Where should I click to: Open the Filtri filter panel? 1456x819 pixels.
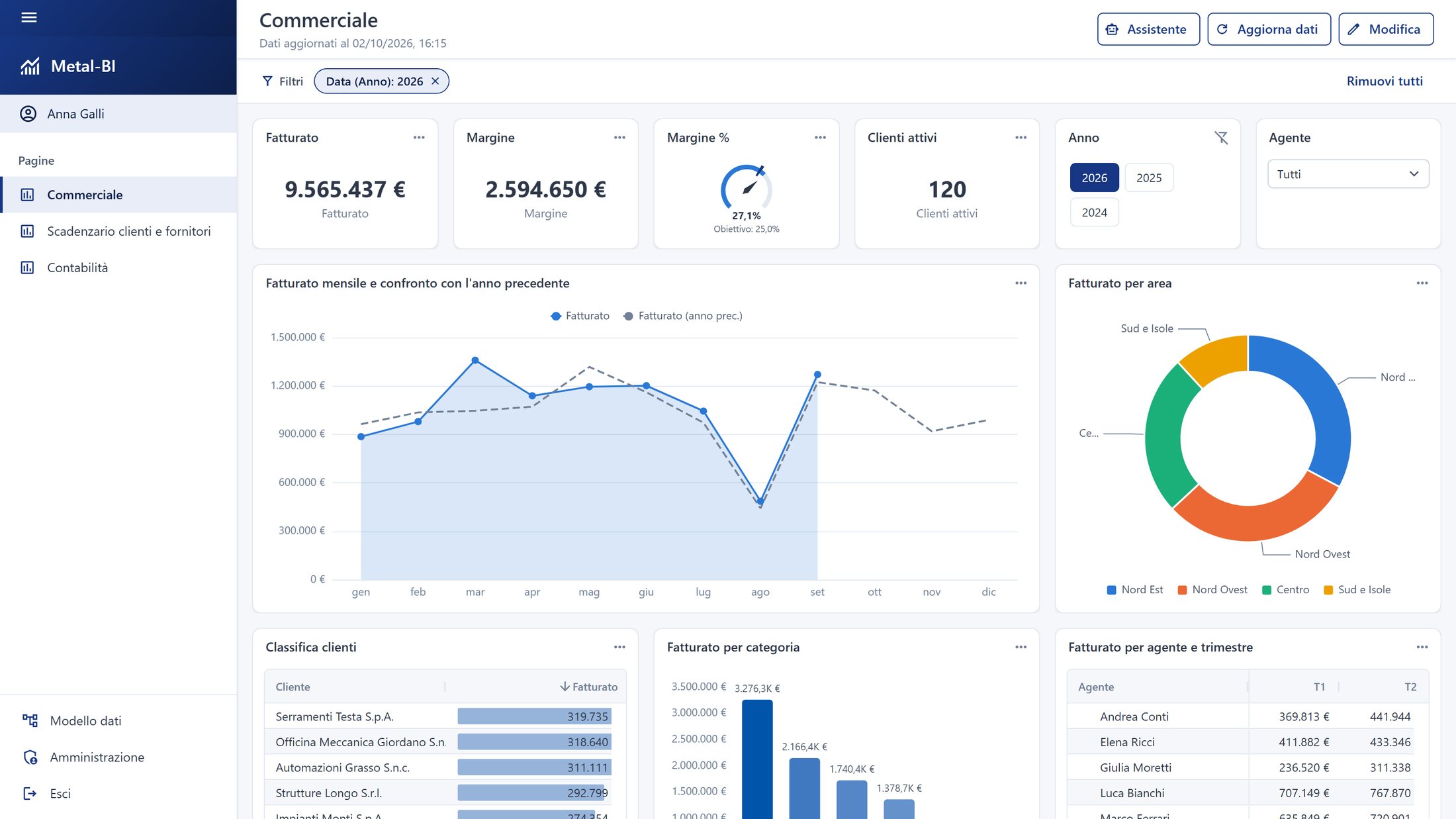pos(283,81)
